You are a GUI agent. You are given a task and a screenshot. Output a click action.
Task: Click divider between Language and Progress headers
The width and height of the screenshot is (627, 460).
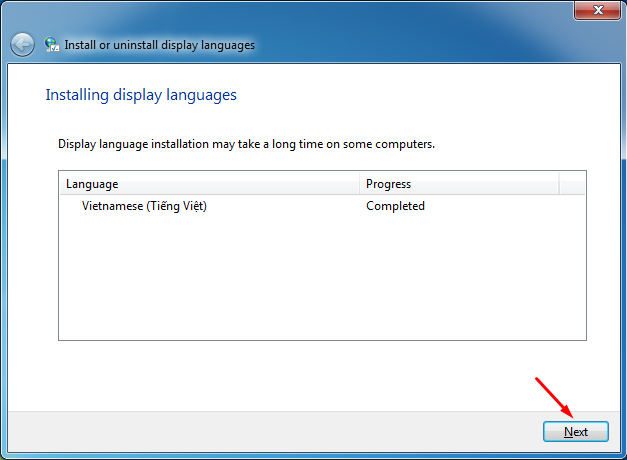point(359,184)
